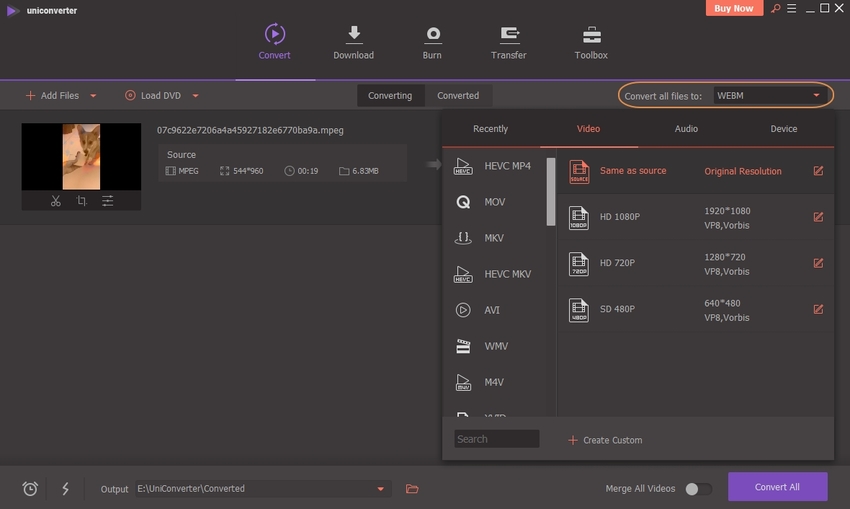Click the Convert All button
This screenshot has height=509, width=850.
[x=777, y=487]
